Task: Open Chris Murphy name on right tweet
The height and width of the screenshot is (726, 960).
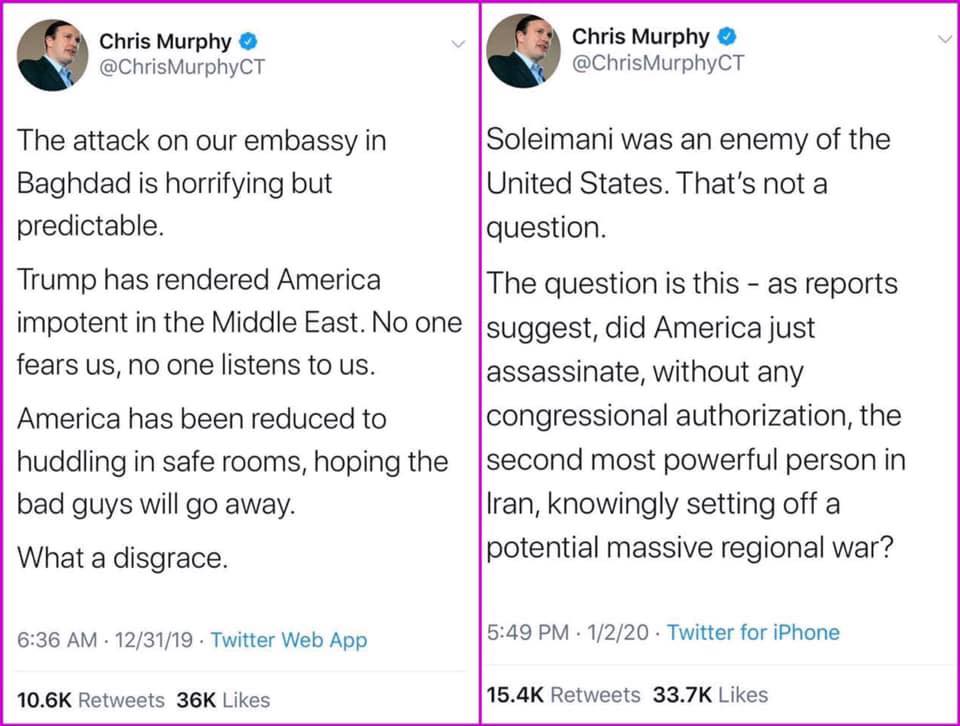Action: click(x=640, y=37)
